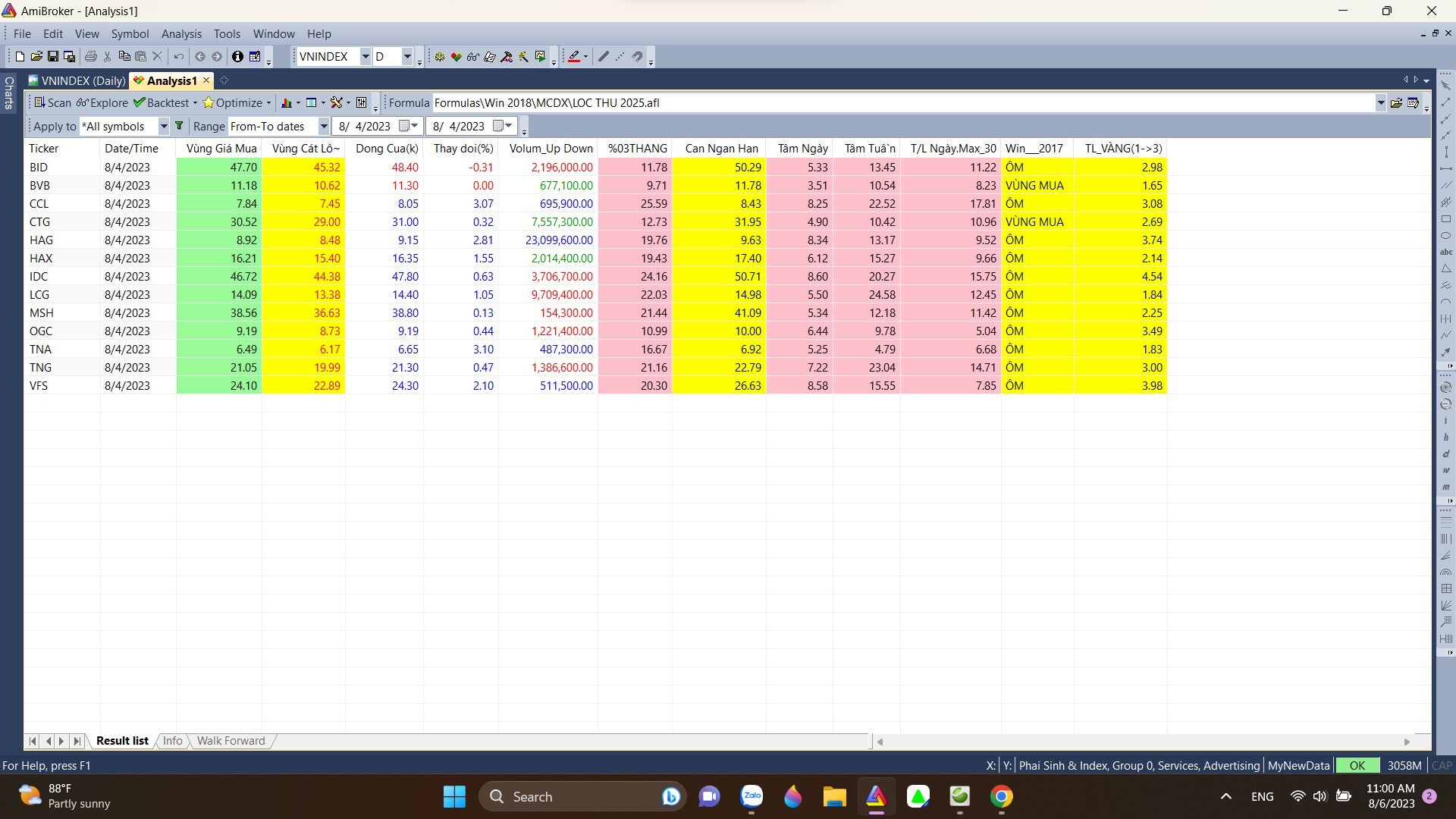Click the edit formula icon beside the folder

click(x=1413, y=102)
